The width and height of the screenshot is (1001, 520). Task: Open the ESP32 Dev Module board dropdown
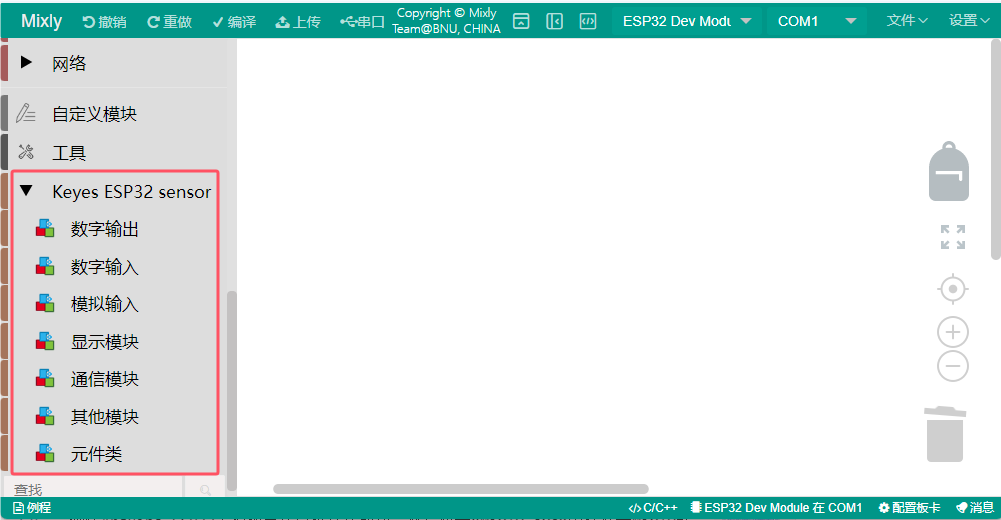(686, 21)
